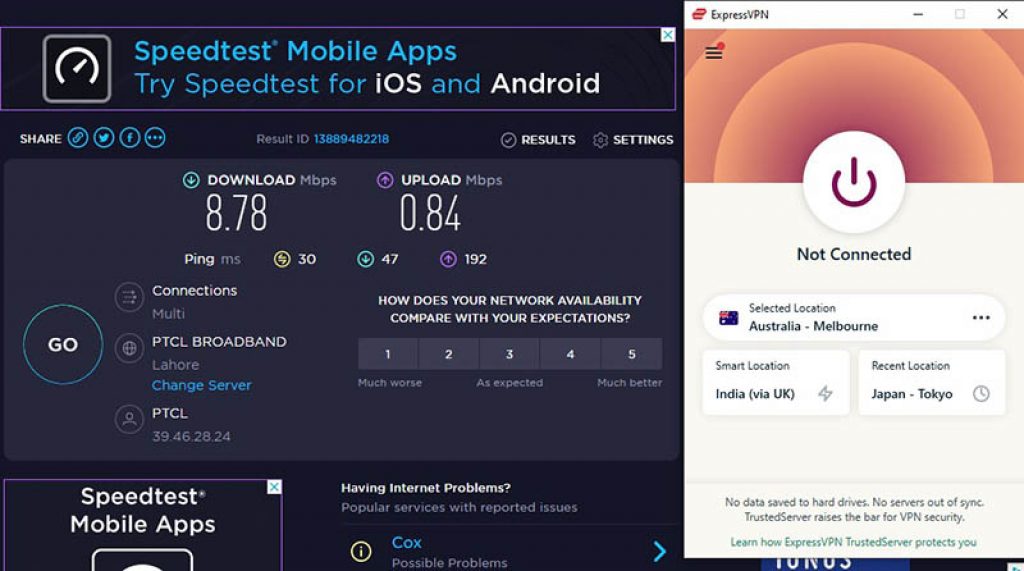This screenshot has height=571, width=1024.
Task: Click the download speed value 8.78
Action: 236,213
